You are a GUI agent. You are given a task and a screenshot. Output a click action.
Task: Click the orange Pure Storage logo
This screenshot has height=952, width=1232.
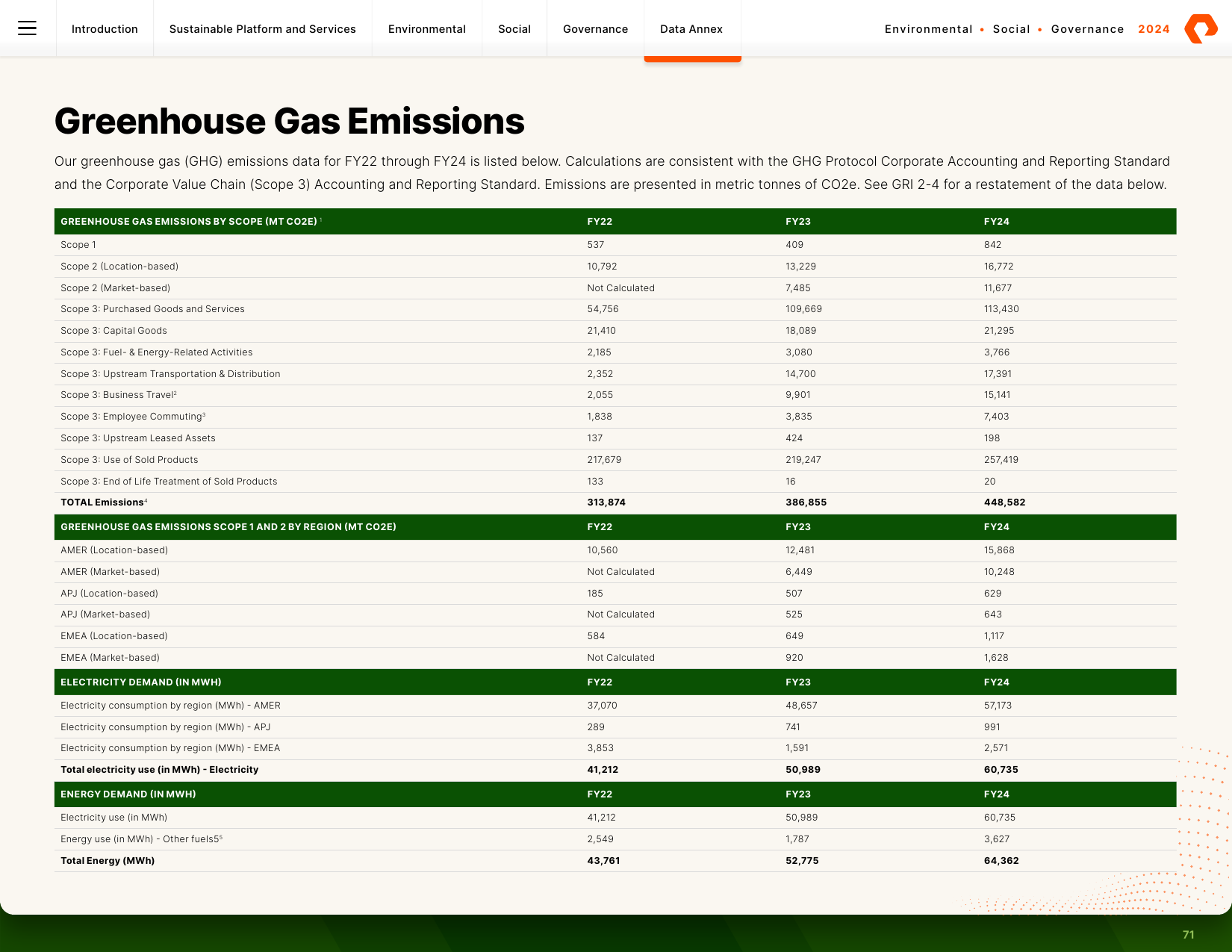pyautogui.click(x=1201, y=28)
